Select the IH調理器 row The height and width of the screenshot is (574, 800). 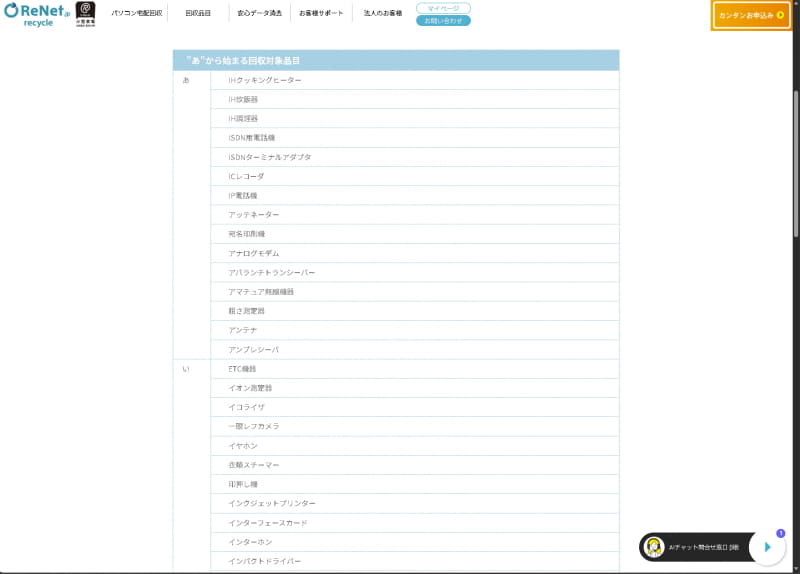coord(415,118)
